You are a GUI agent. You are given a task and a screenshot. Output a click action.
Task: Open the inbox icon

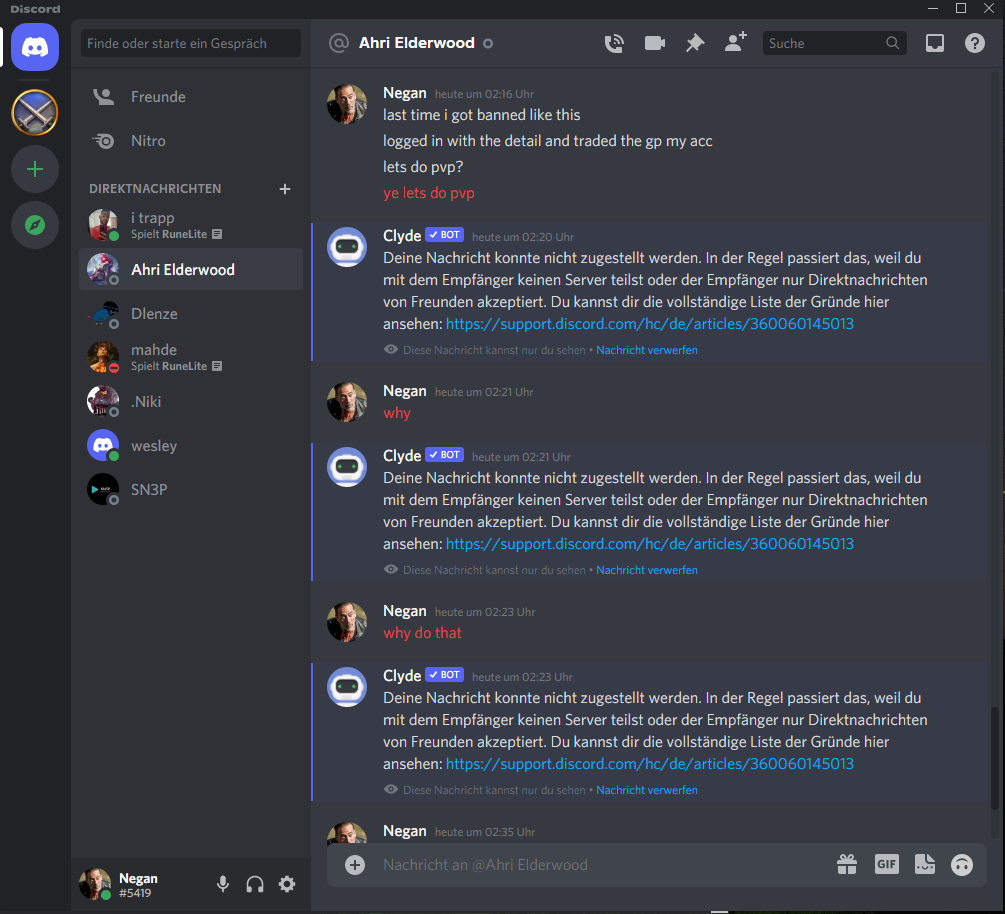click(935, 43)
